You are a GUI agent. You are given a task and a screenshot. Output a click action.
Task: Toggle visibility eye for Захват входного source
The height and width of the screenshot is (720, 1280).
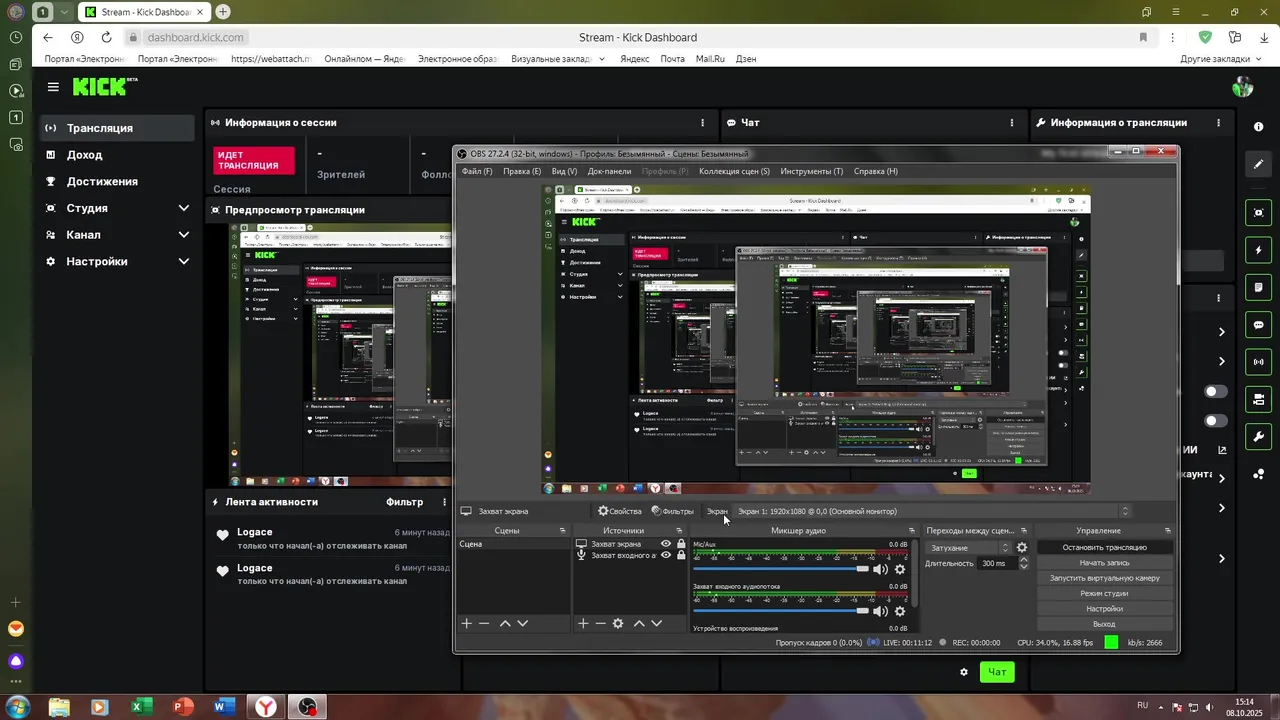point(666,555)
